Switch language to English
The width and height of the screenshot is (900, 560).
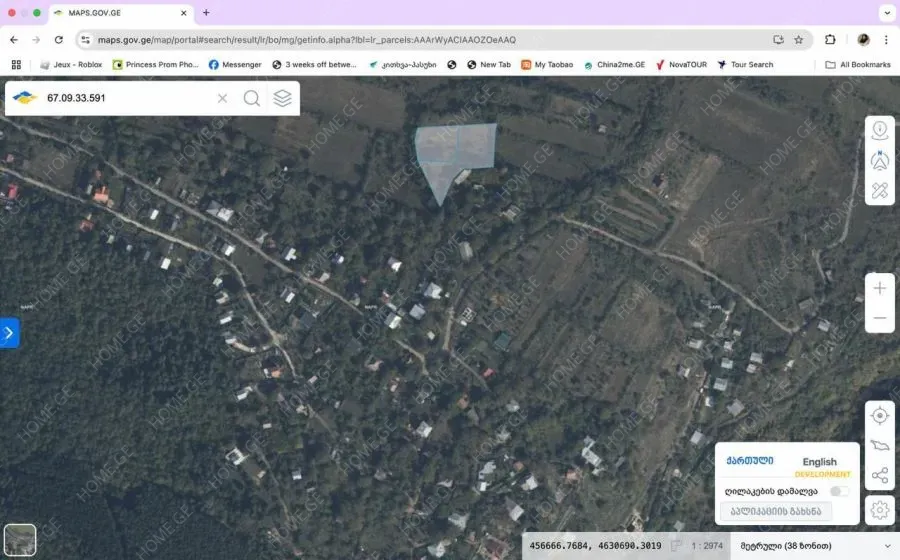pos(819,462)
